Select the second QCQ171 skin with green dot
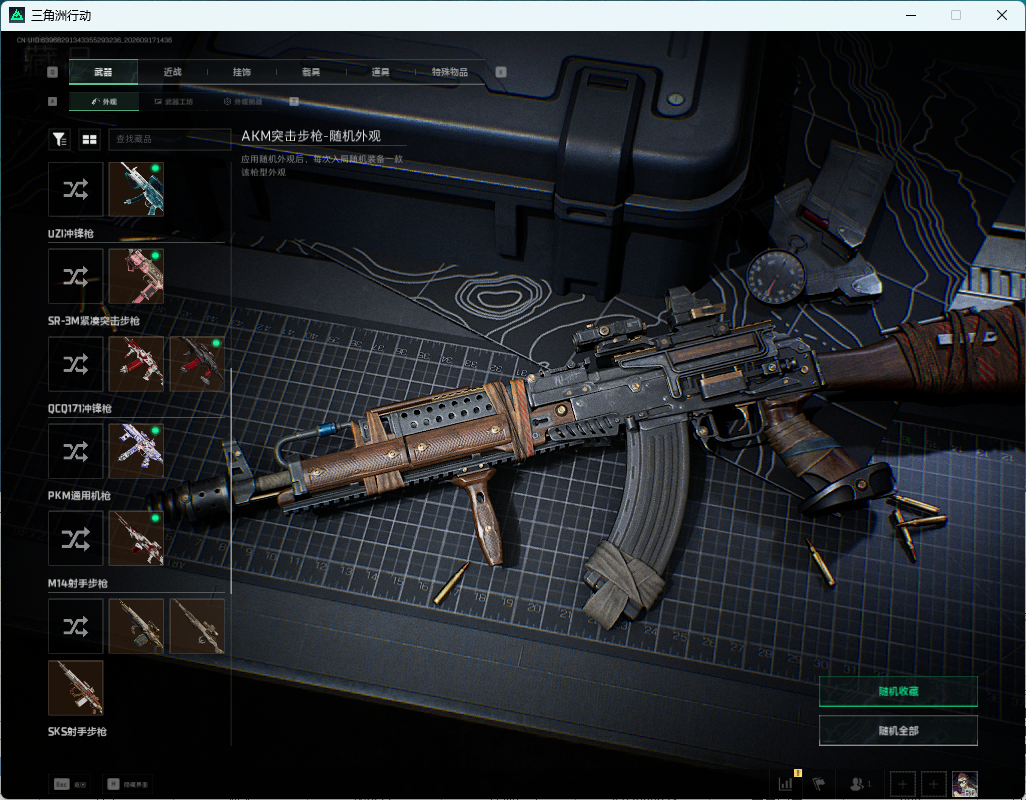Viewport: 1026px width, 800px height. (197, 364)
